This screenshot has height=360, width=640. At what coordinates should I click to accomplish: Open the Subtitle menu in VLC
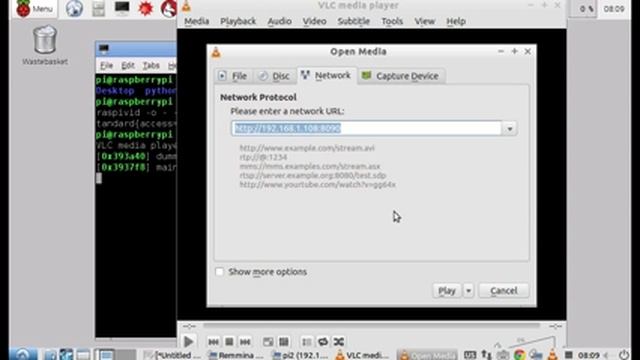tap(353, 21)
